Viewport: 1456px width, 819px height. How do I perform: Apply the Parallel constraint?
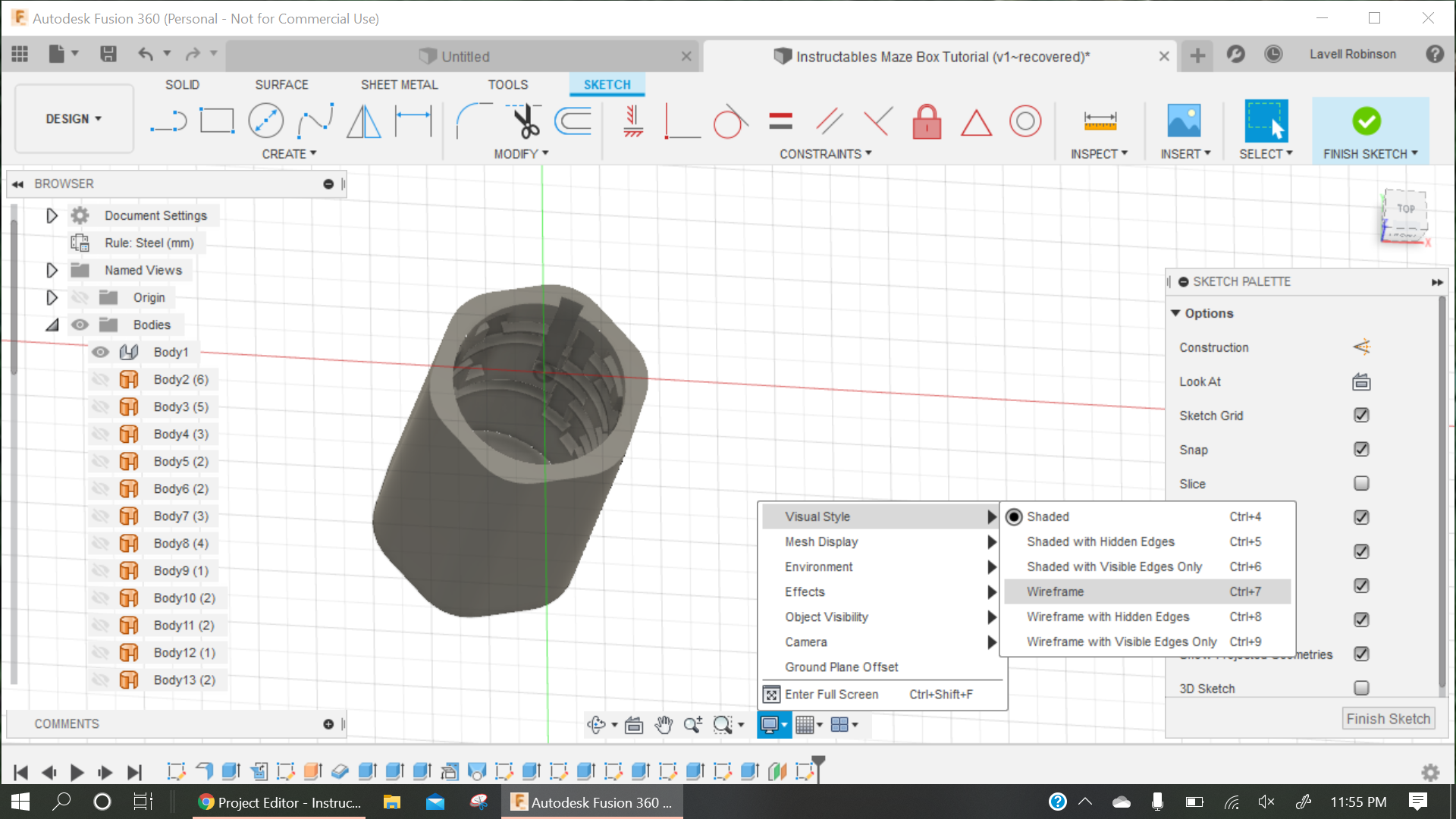click(x=829, y=121)
